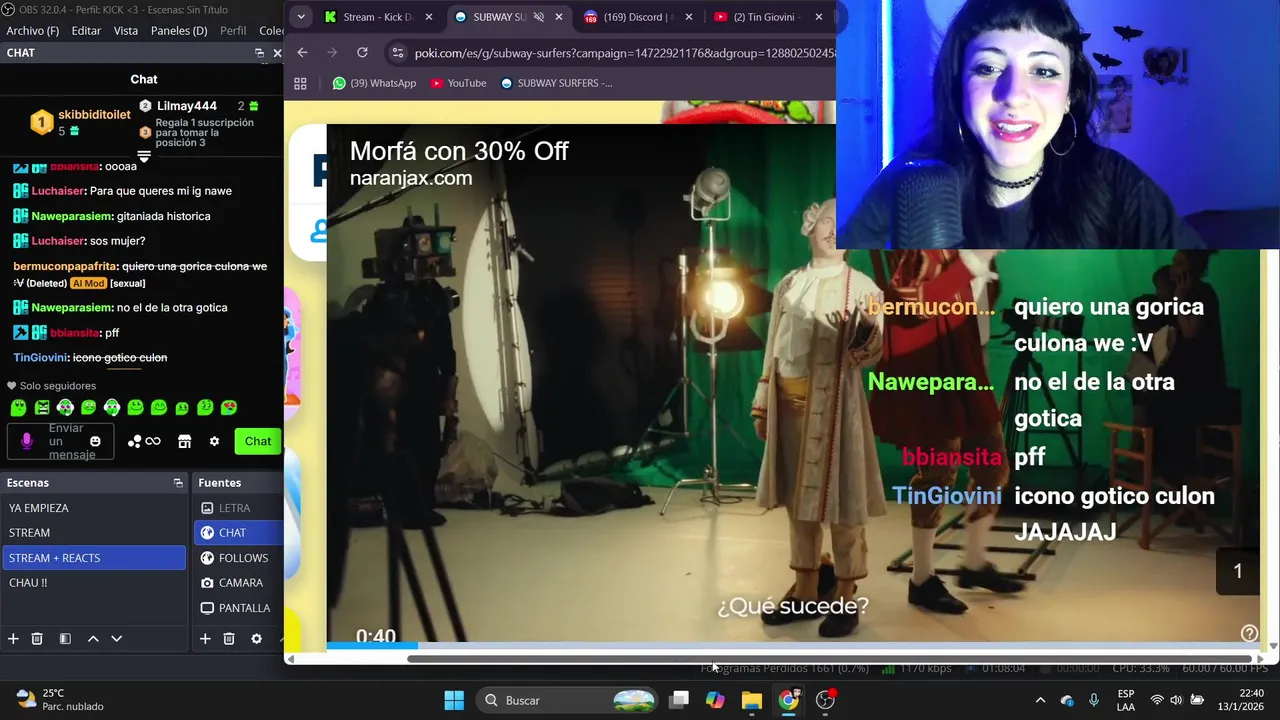This screenshot has width=1280, height=720.
Task: Open Paneles (D) menu in OBS
Action: coord(179,31)
